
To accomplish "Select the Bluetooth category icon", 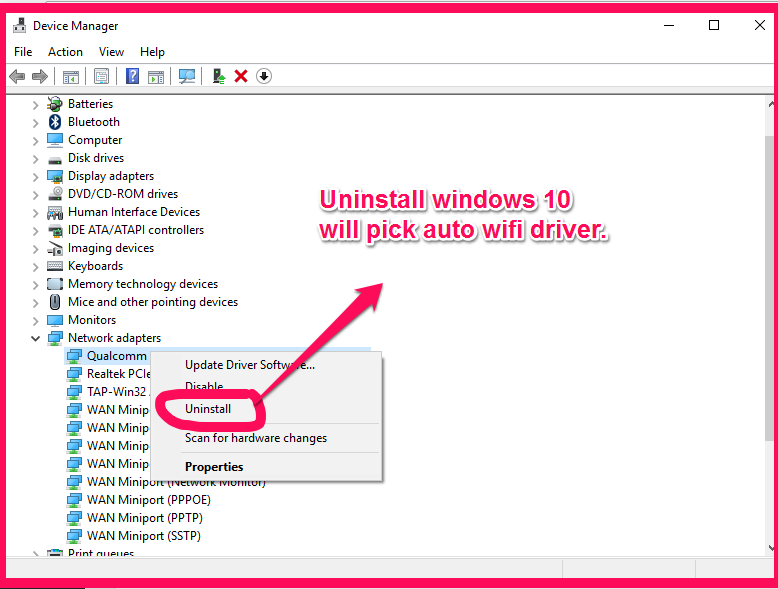I will pos(55,122).
